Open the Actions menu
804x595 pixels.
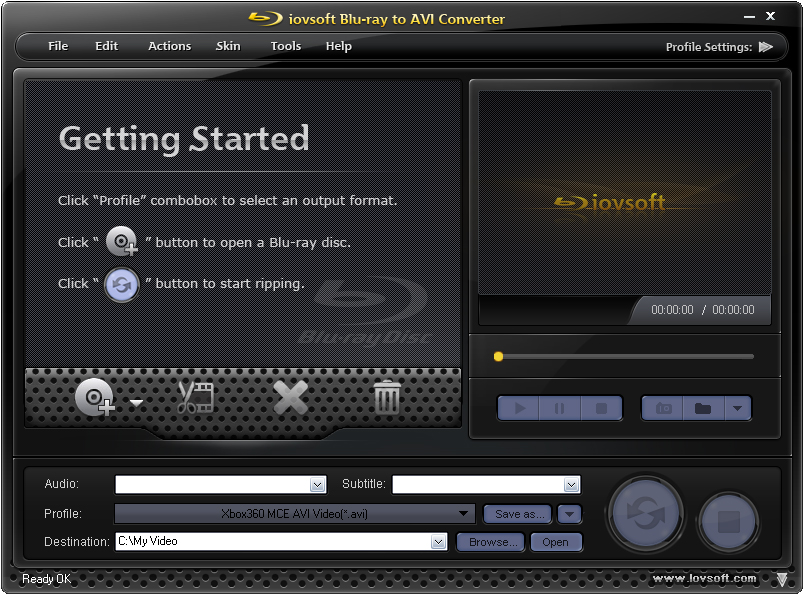[169, 46]
